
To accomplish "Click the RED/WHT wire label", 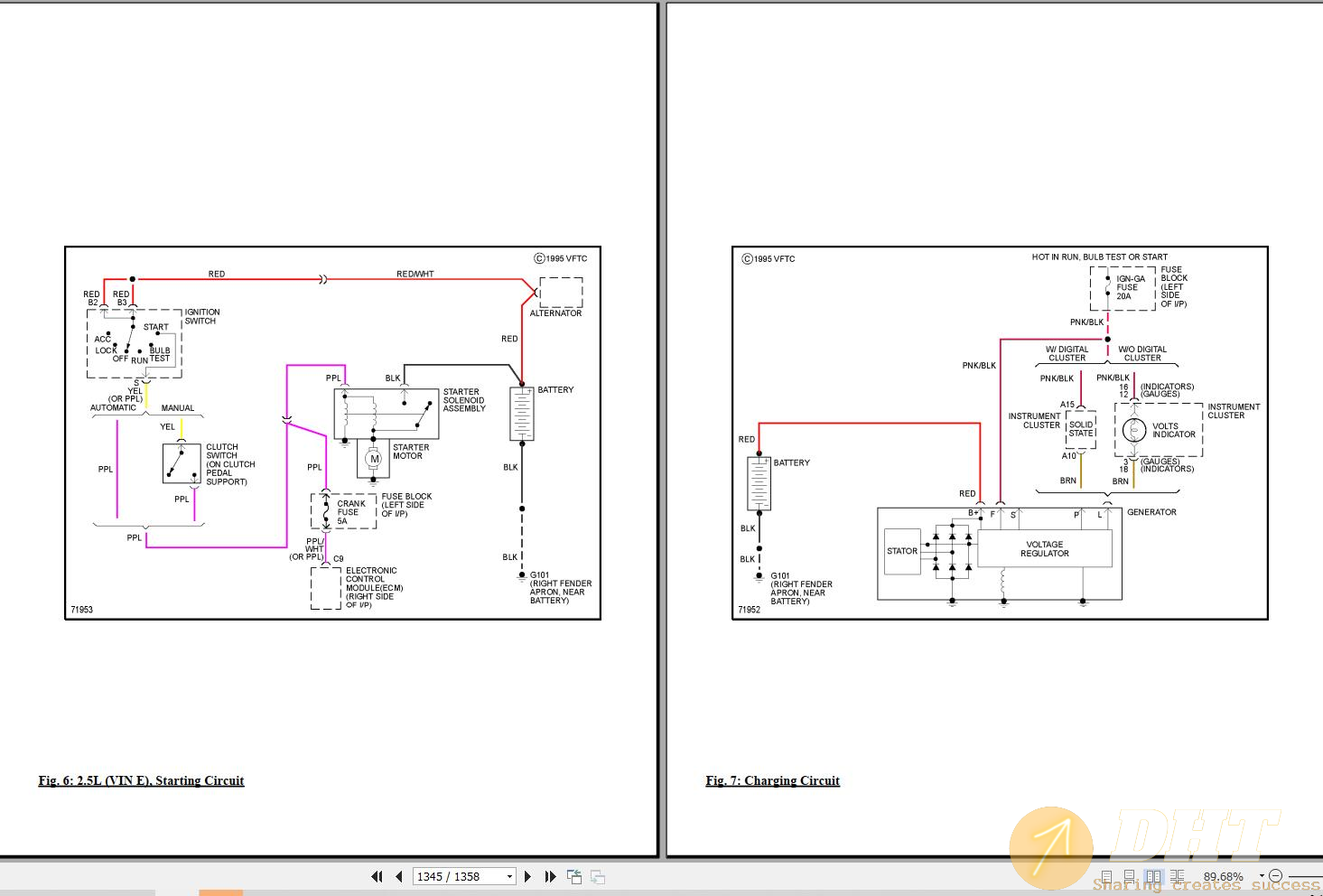I will click(415, 274).
